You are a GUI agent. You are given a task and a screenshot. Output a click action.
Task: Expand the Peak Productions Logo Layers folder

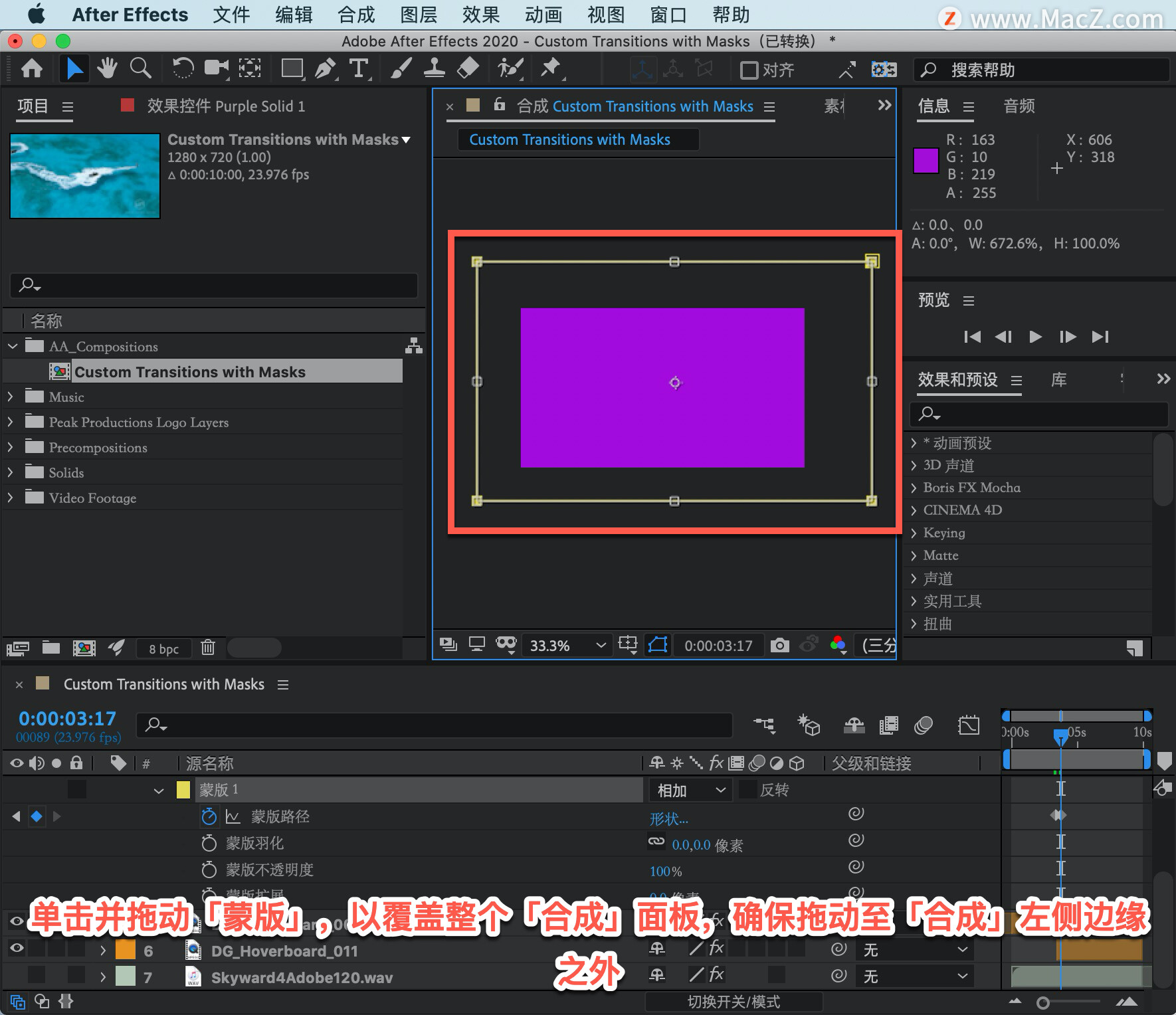pos(11,422)
